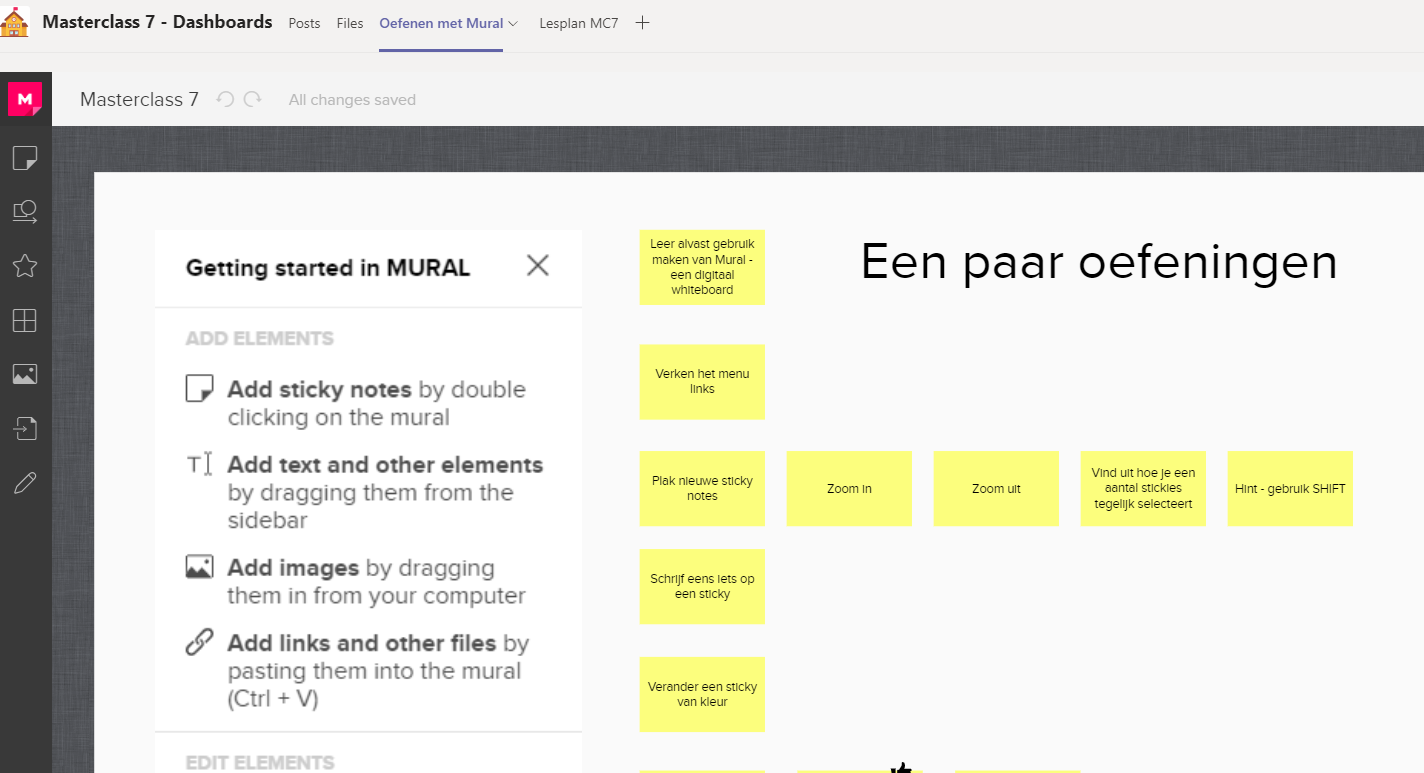Click the redo arrow in the Mural toolbar

click(x=253, y=99)
